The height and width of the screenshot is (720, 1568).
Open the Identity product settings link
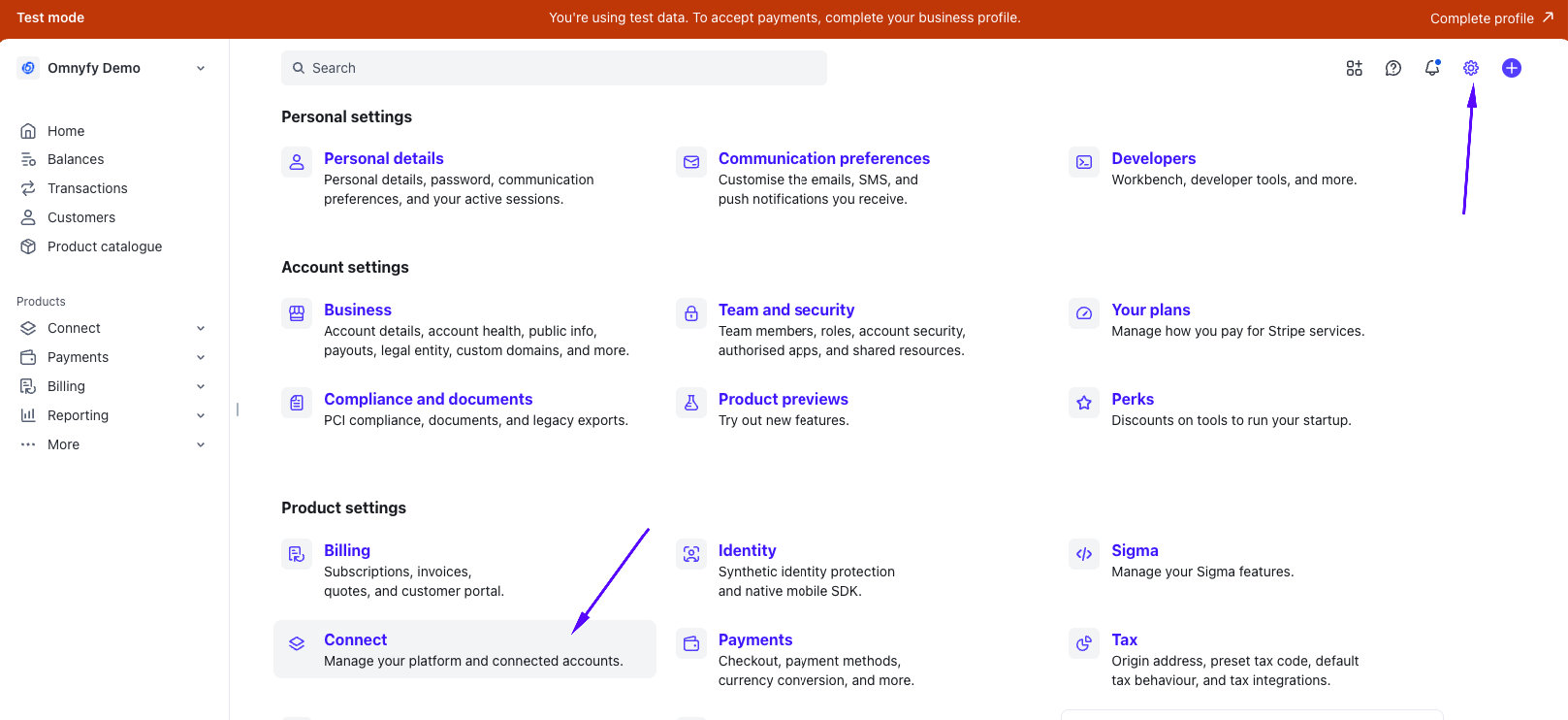click(747, 550)
